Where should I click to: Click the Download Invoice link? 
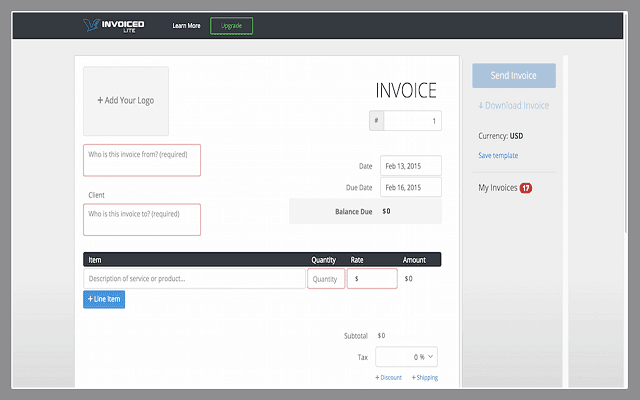(x=513, y=105)
